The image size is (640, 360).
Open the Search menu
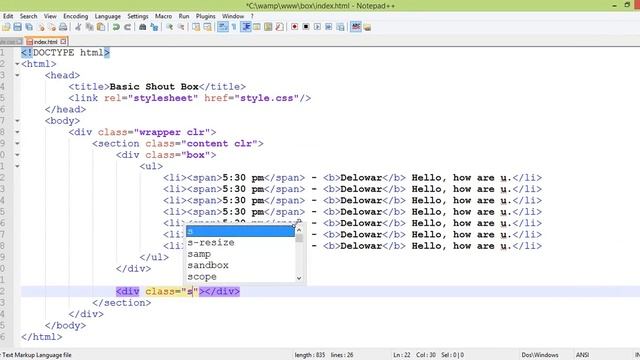(x=28, y=16)
